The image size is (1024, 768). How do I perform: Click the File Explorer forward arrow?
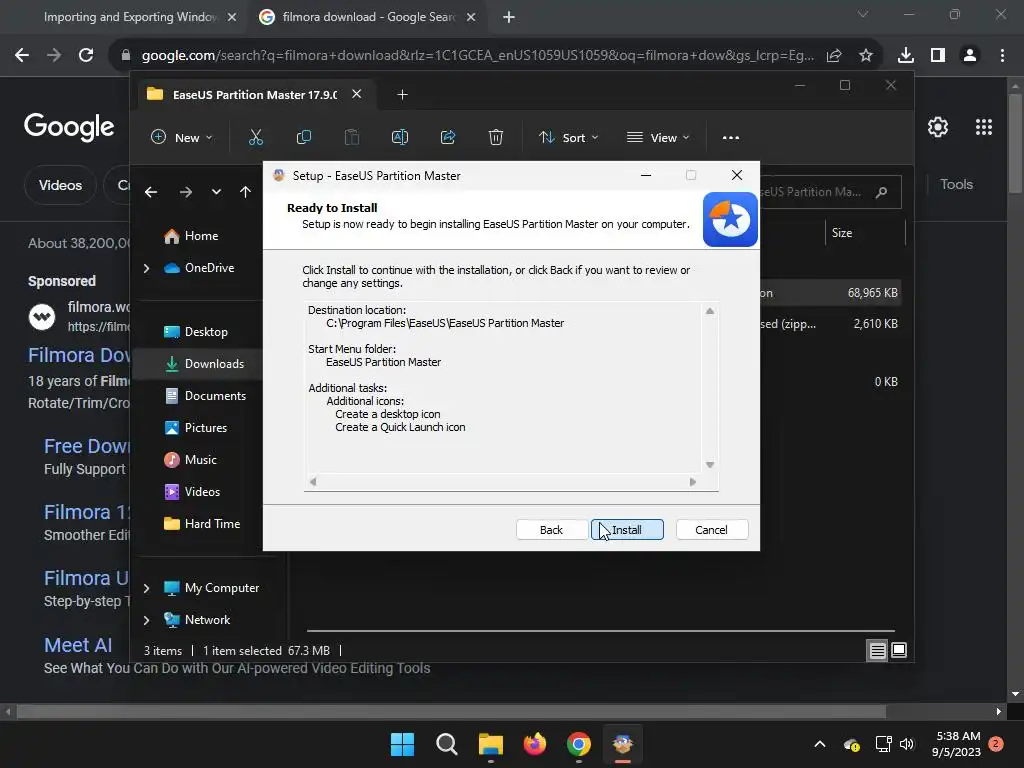click(x=185, y=192)
